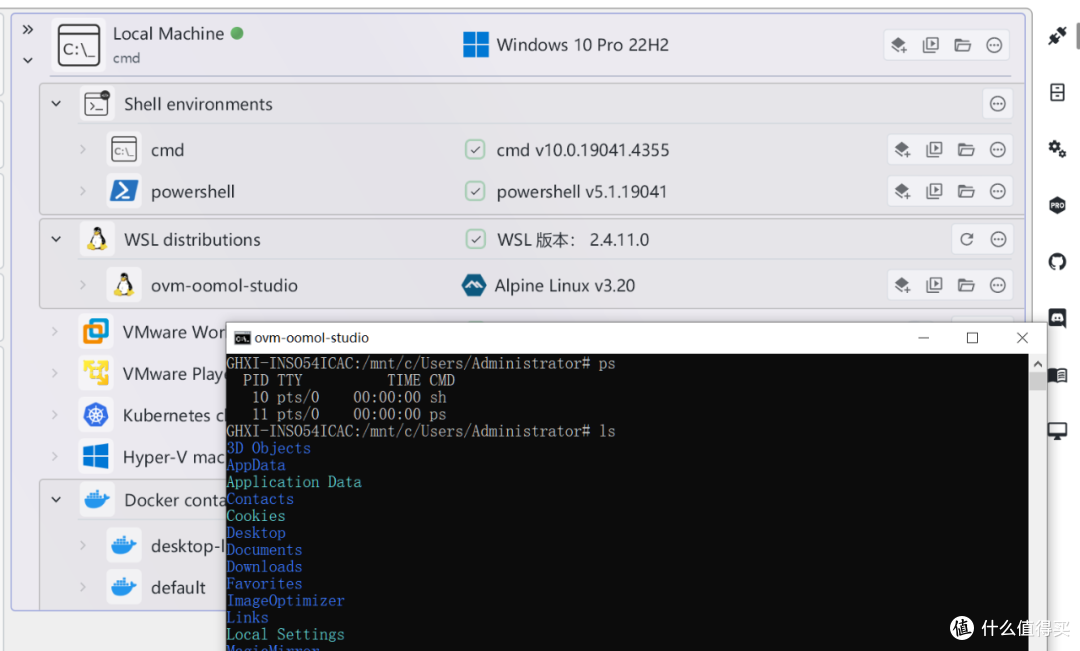The width and height of the screenshot is (1080, 651).
Task: Open more options for cmd row
Action: (x=997, y=149)
